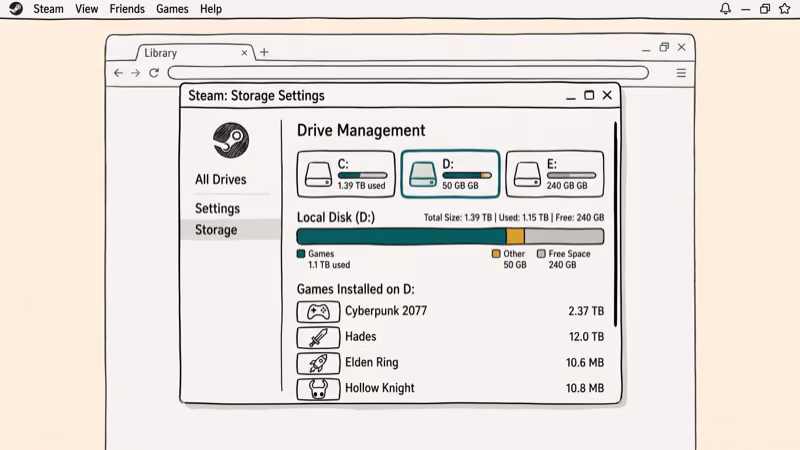
Task: Select the Hollow Knight game name
Action: [380, 388]
